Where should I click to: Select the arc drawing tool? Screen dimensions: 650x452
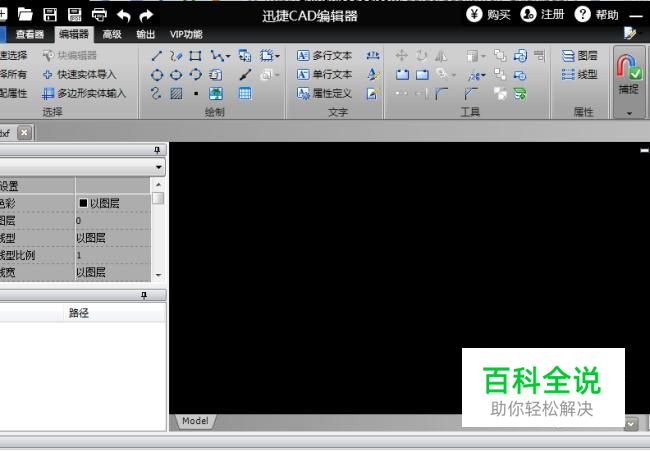click(x=195, y=75)
